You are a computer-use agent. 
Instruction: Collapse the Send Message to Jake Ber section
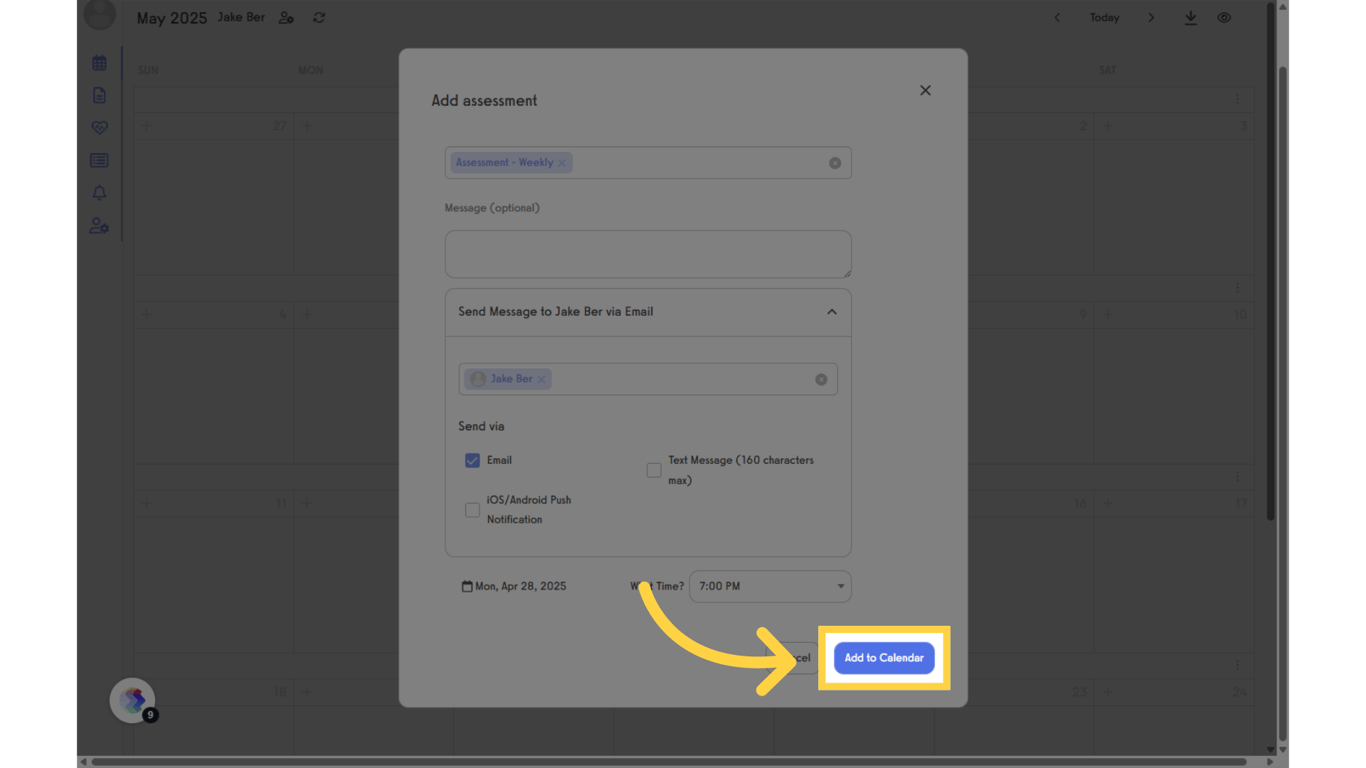coord(832,312)
